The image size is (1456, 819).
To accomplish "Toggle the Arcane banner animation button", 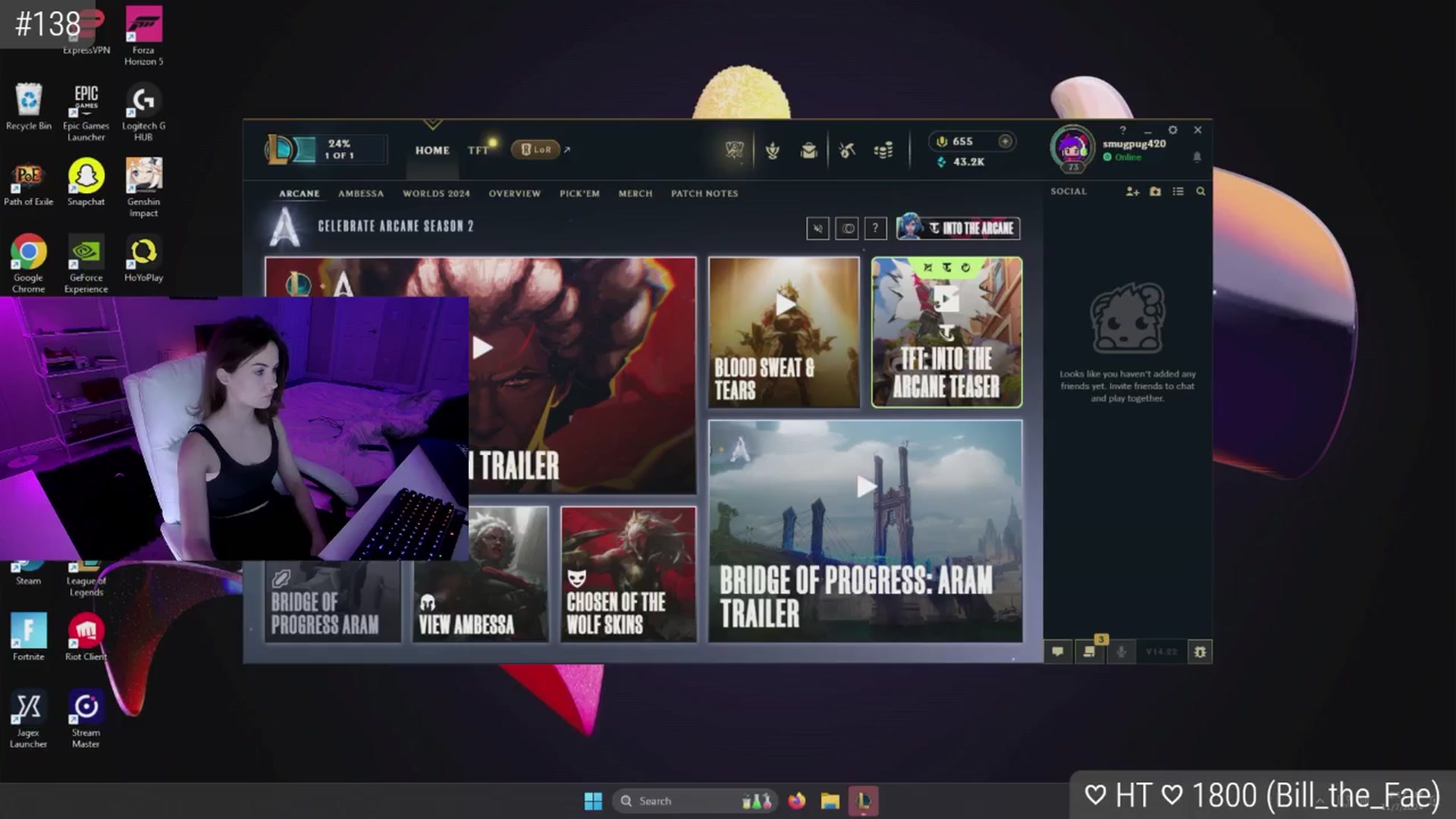I will coord(847,228).
